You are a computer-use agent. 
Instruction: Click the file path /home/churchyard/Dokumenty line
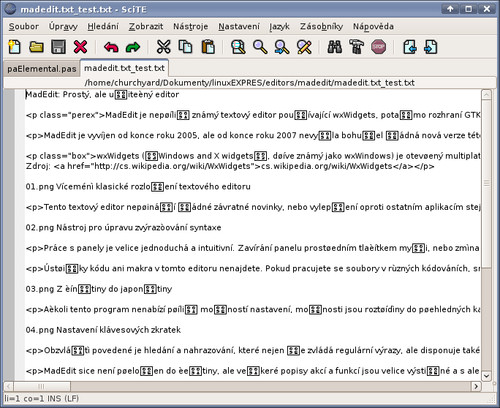(249, 83)
